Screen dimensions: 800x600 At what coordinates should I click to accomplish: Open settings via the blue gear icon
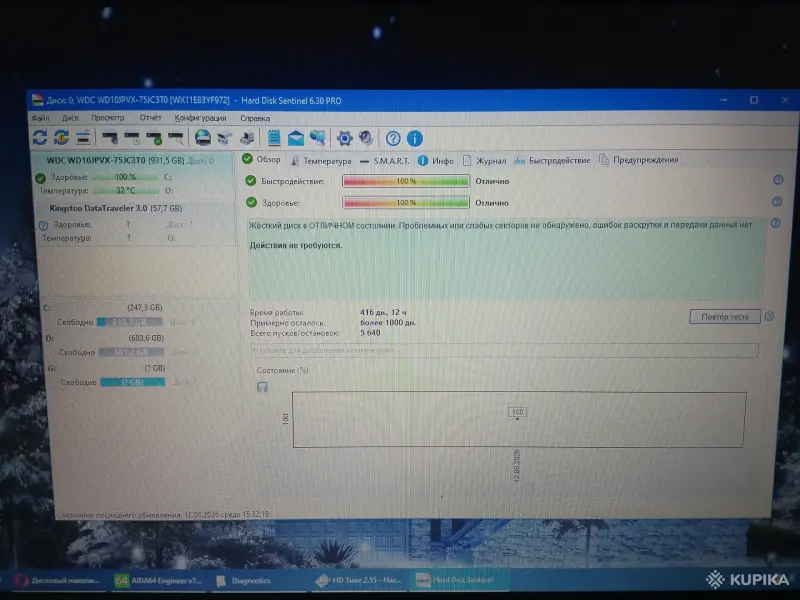(345, 138)
